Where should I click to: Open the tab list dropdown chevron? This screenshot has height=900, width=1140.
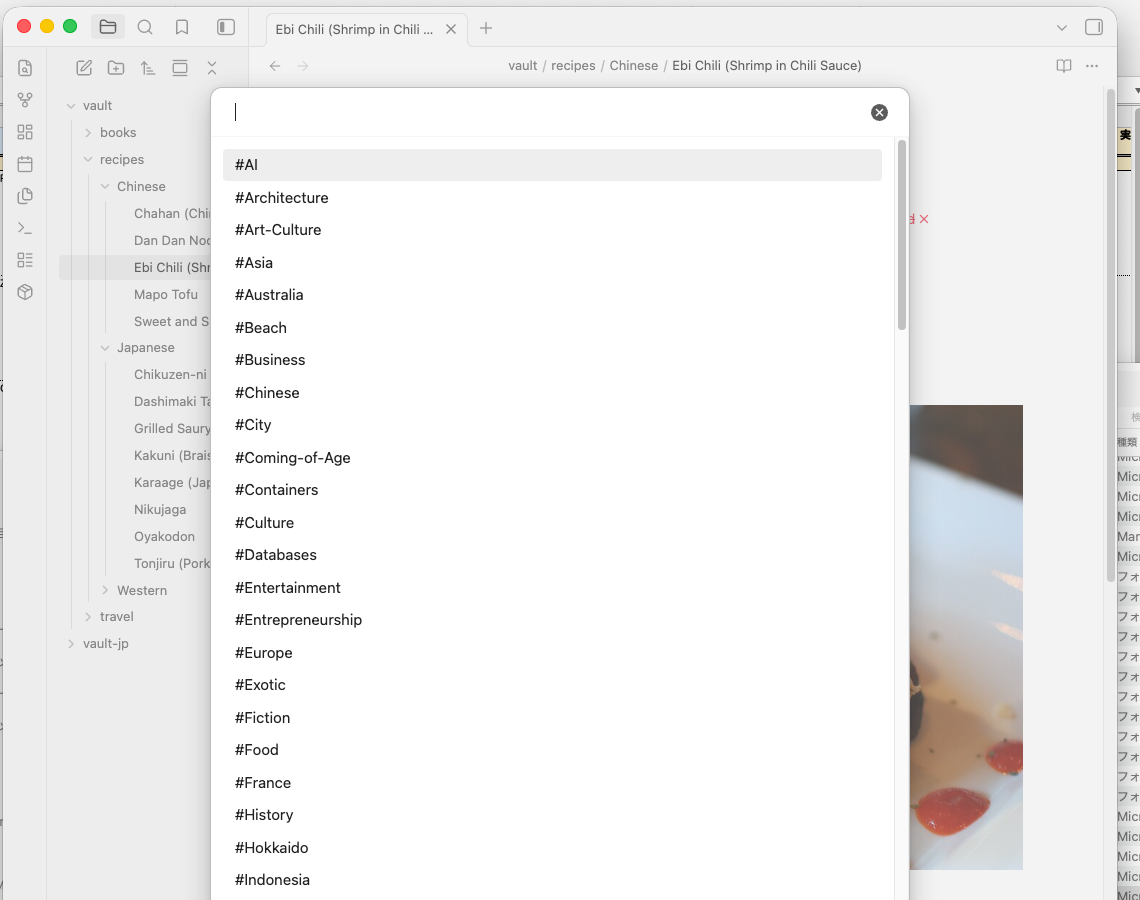pyautogui.click(x=1061, y=28)
